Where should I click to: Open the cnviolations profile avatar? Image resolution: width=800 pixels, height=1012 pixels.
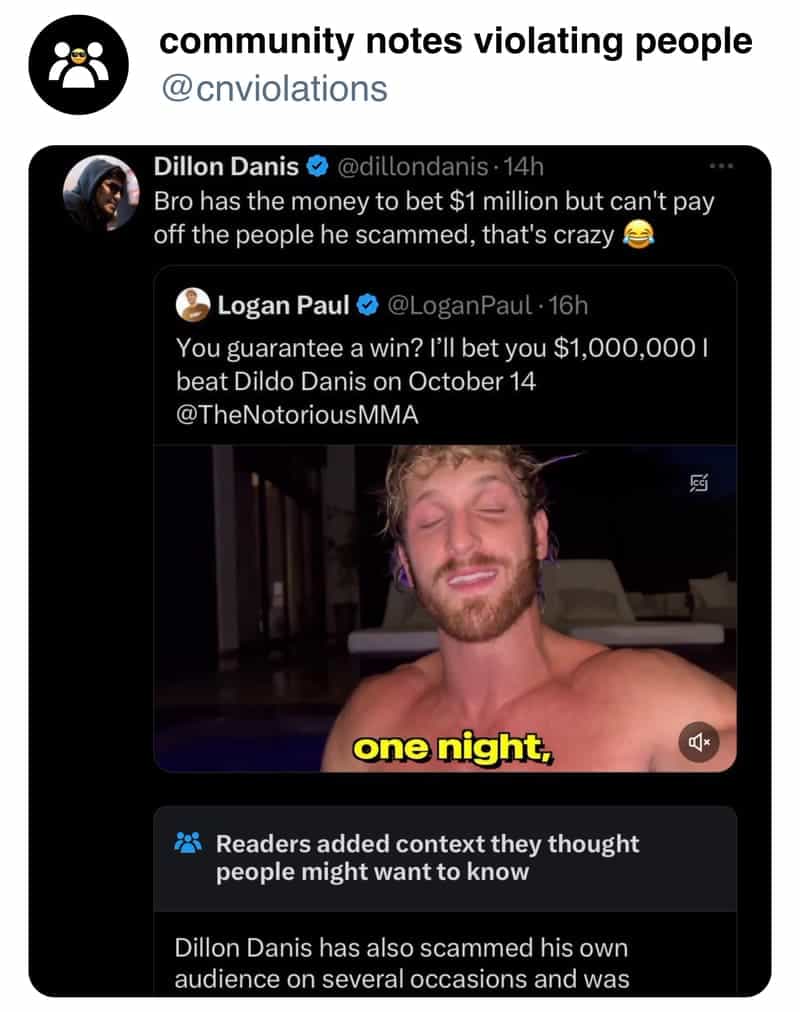tap(78, 65)
